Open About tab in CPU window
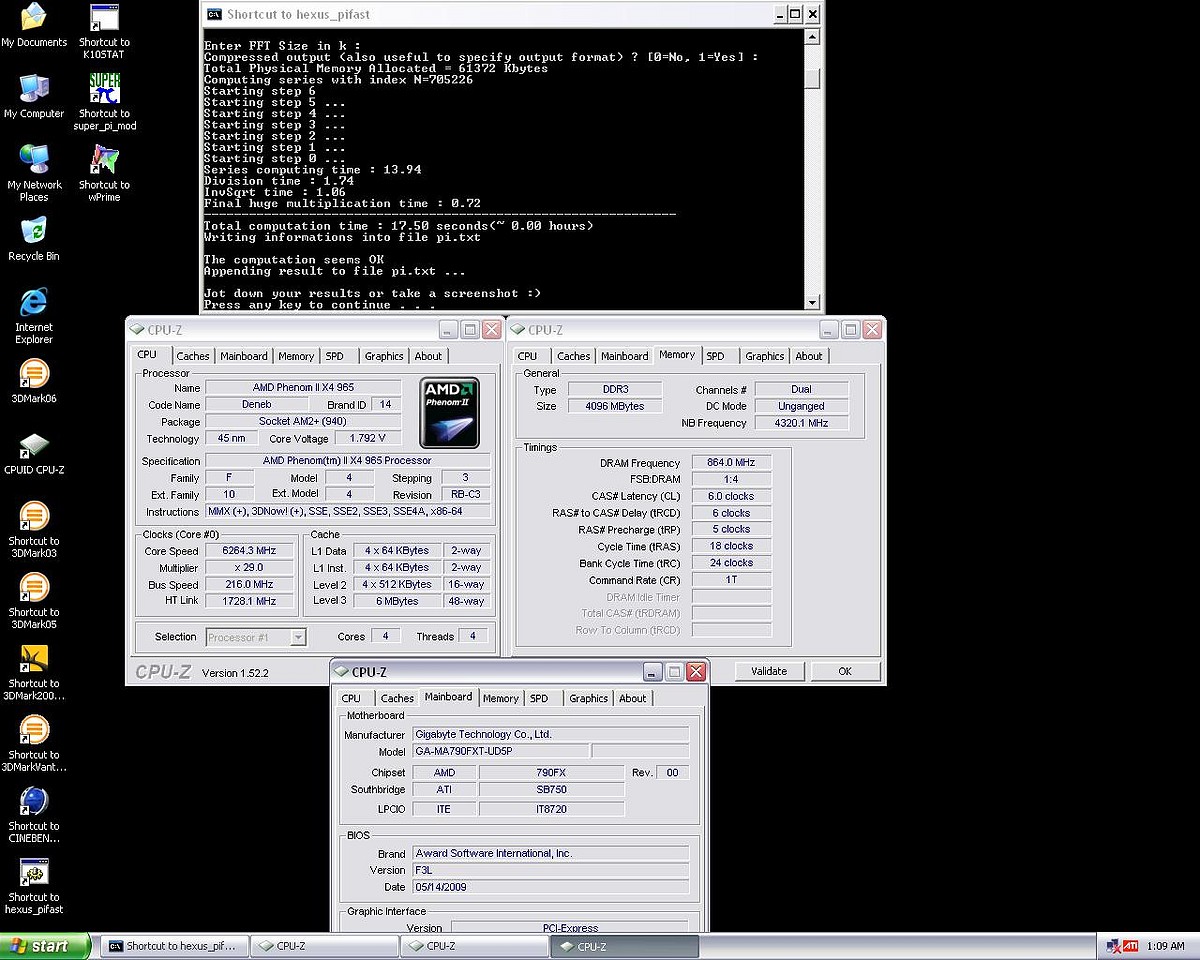 click(428, 356)
